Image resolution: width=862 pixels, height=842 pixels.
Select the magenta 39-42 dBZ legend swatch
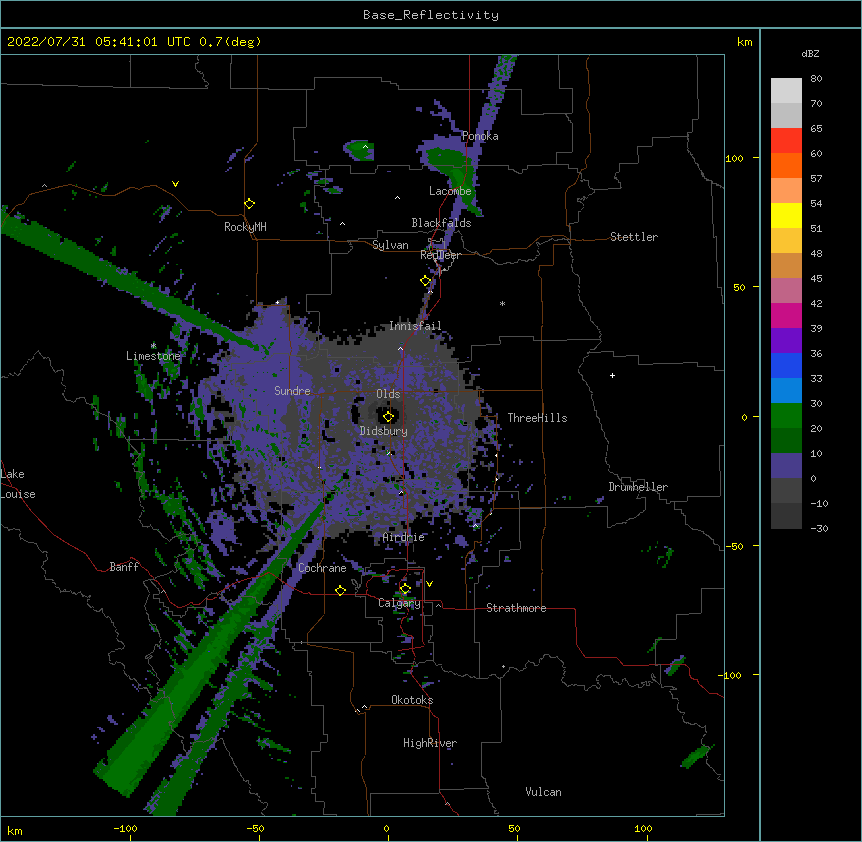click(x=786, y=316)
